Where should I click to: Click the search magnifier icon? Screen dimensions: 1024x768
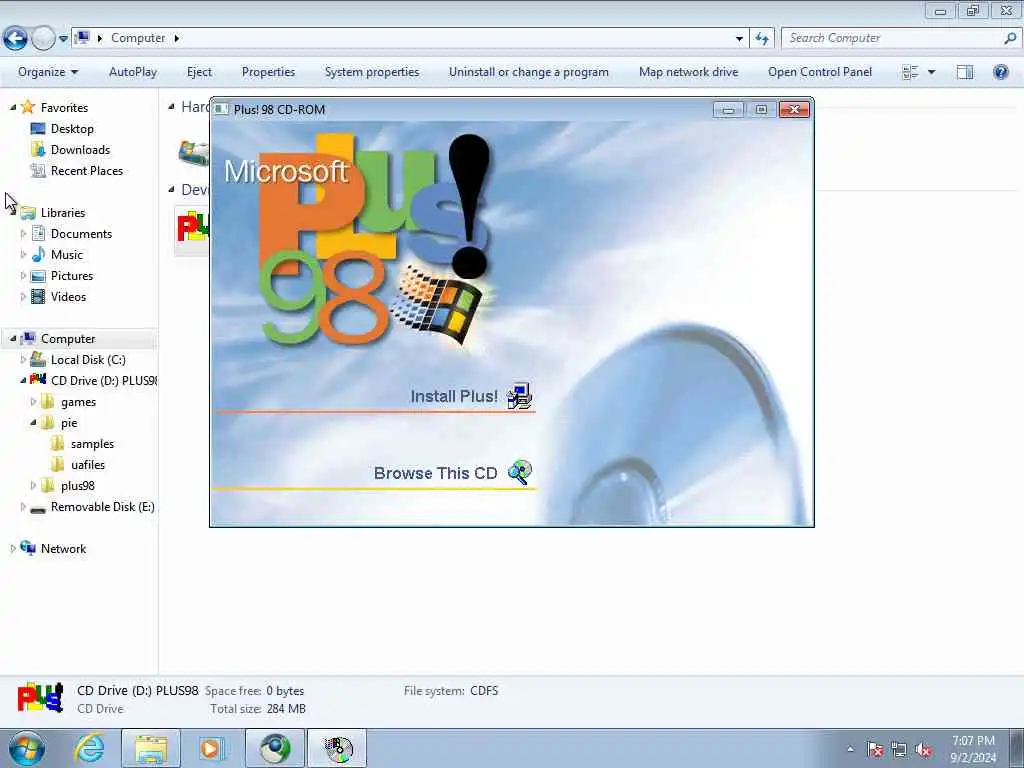click(x=1010, y=39)
